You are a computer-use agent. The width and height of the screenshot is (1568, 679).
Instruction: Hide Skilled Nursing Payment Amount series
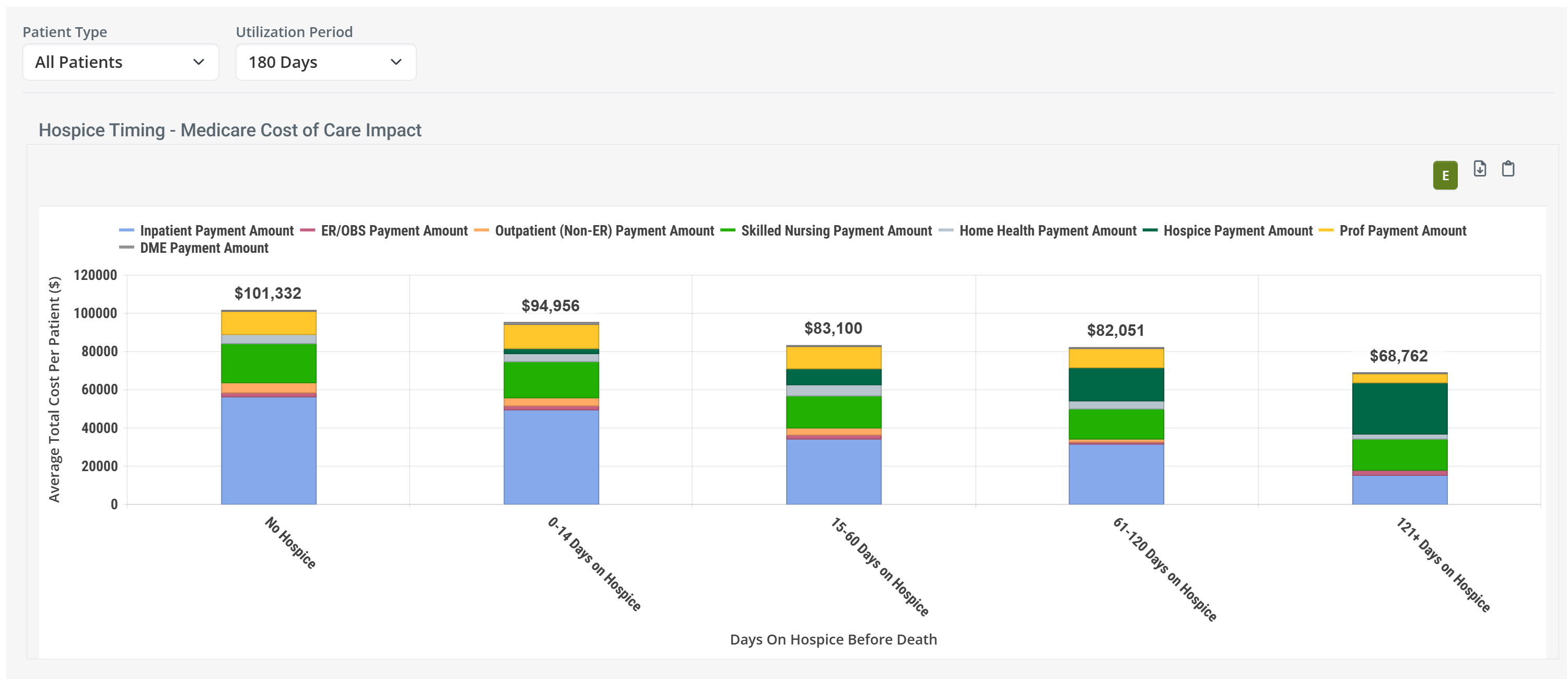tap(836, 230)
